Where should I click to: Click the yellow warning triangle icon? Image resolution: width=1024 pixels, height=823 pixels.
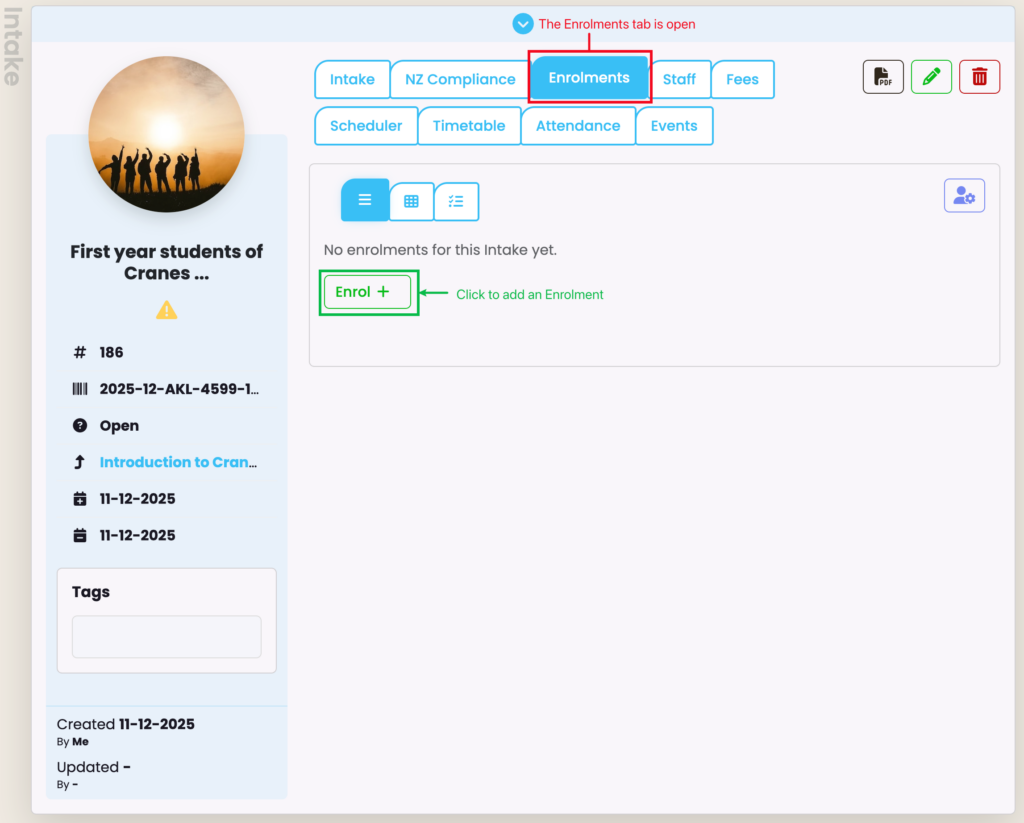pyautogui.click(x=166, y=311)
